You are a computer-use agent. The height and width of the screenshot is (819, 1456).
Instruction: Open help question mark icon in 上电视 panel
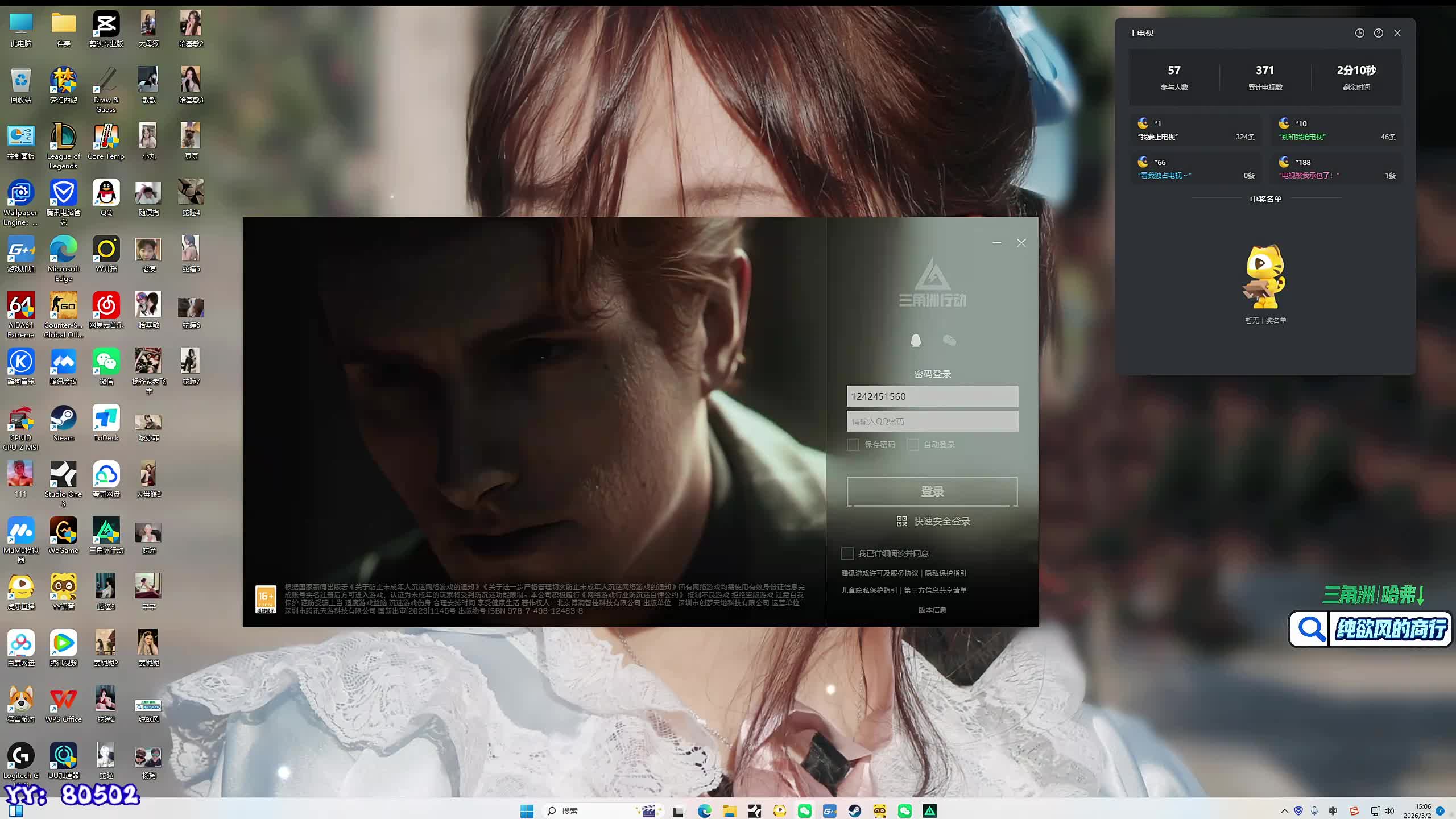[x=1379, y=33]
